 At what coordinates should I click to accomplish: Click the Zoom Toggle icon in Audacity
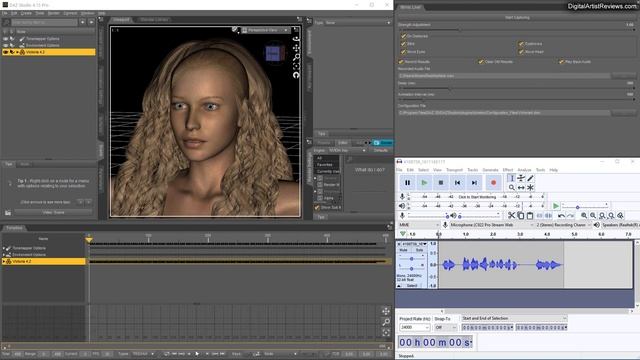[620, 216]
